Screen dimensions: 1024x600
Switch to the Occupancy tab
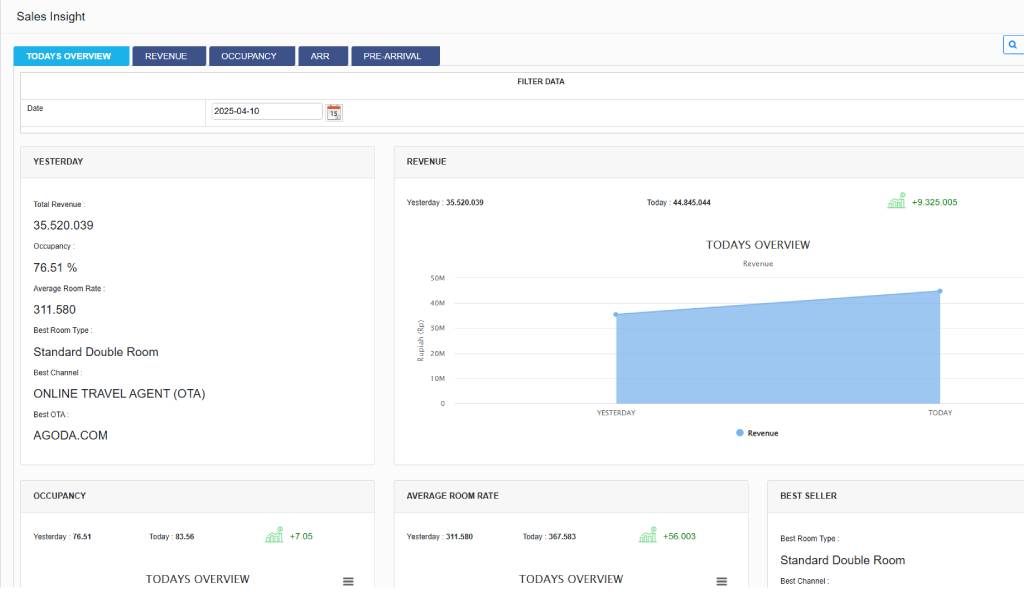[251, 56]
